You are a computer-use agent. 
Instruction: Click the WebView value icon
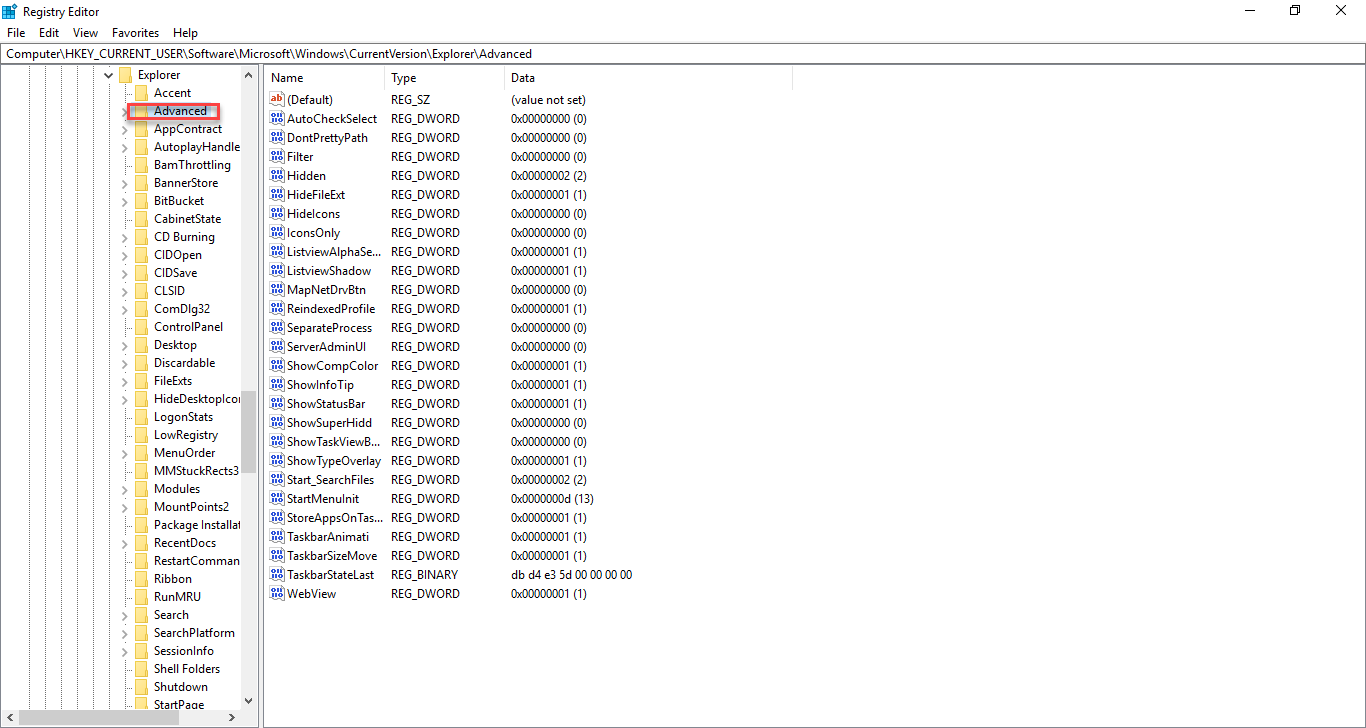tap(277, 594)
